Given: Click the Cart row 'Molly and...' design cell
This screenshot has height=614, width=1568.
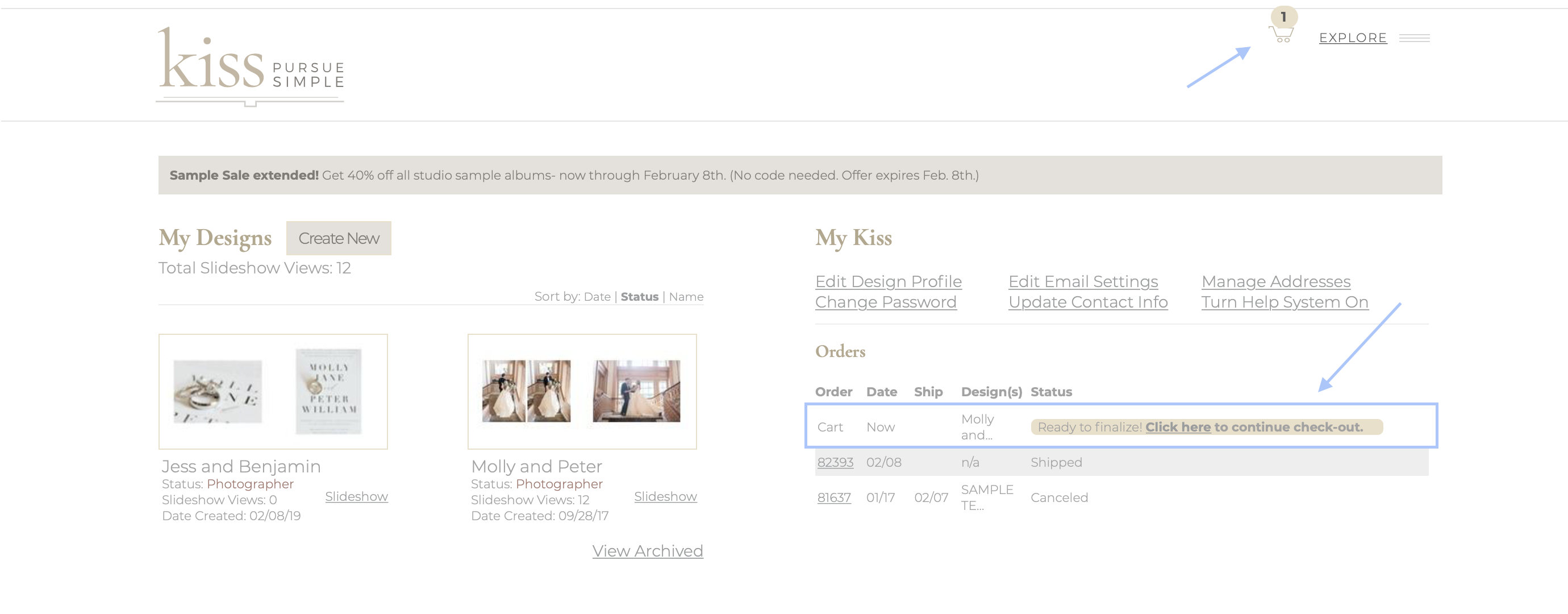Looking at the screenshot, I should point(978,427).
